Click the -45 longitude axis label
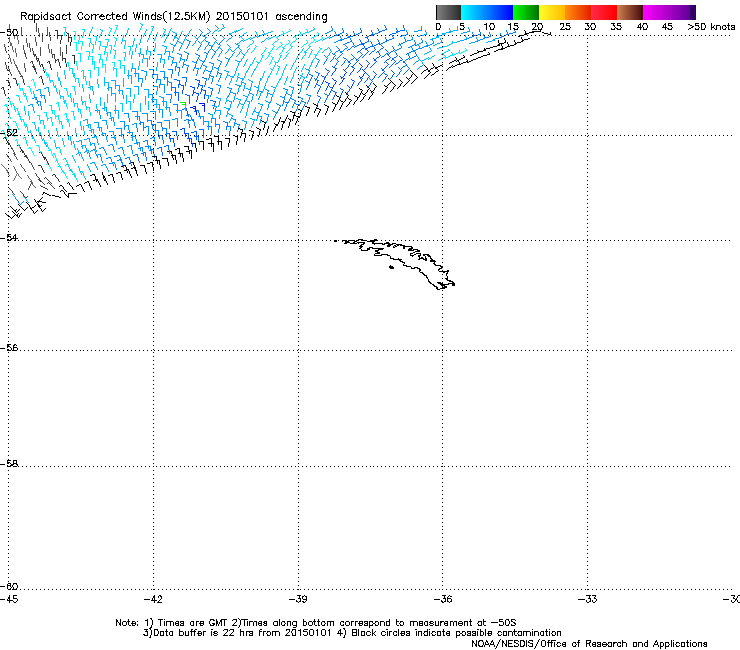 click(x=9, y=599)
